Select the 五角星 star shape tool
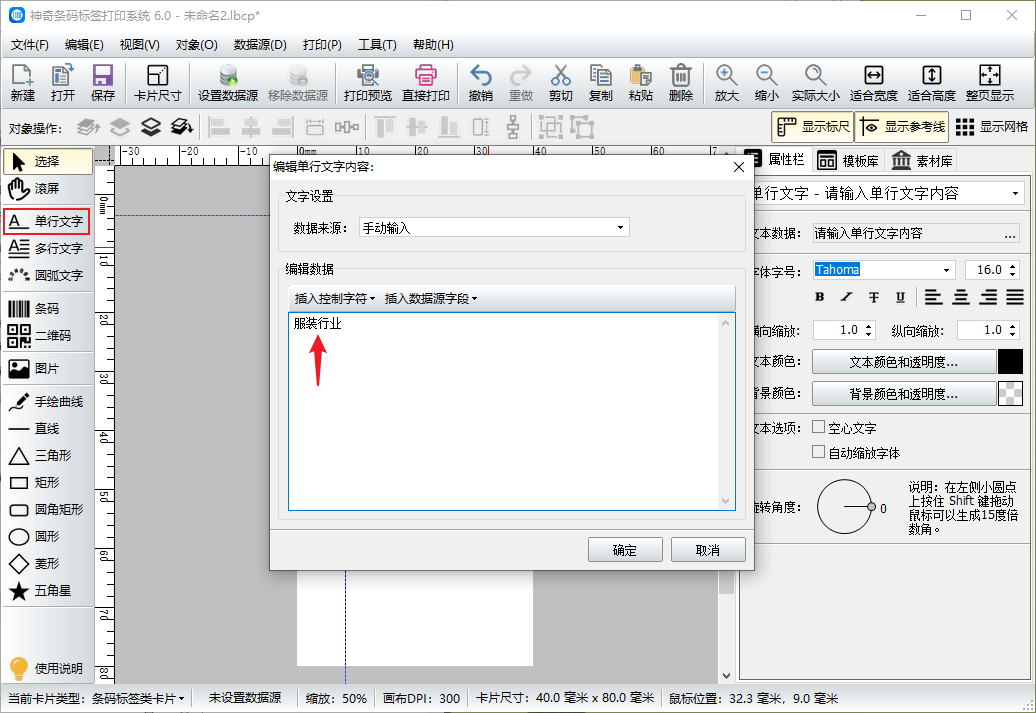The image size is (1036, 713). [47, 591]
